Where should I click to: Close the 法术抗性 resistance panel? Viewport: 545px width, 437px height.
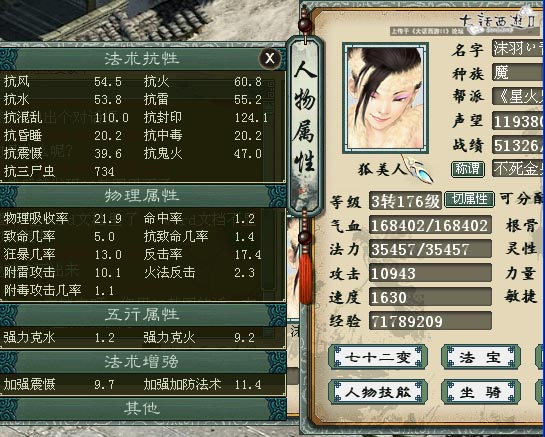(270, 58)
